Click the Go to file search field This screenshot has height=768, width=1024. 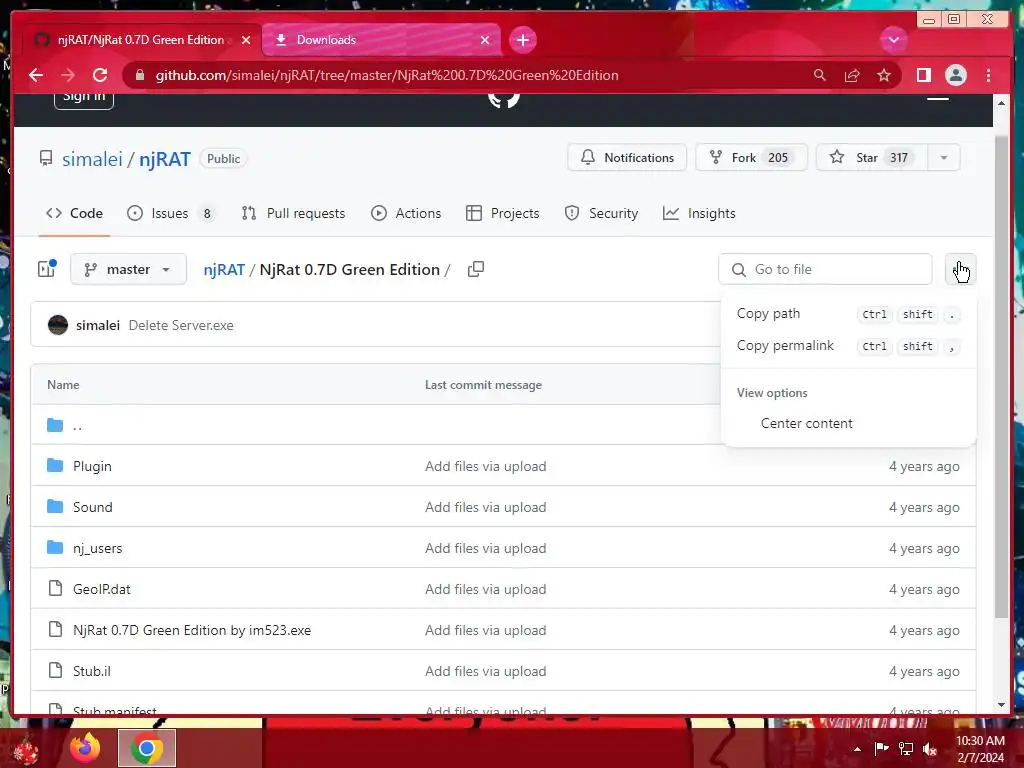click(825, 269)
